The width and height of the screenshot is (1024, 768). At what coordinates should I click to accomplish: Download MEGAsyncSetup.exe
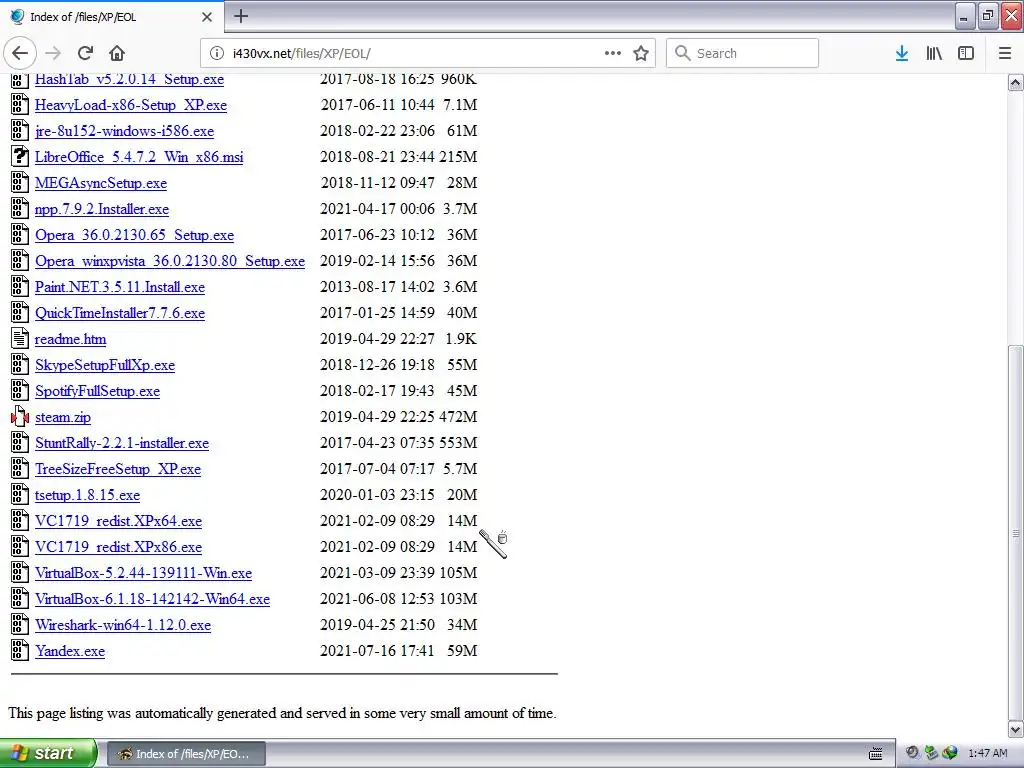click(101, 184)
